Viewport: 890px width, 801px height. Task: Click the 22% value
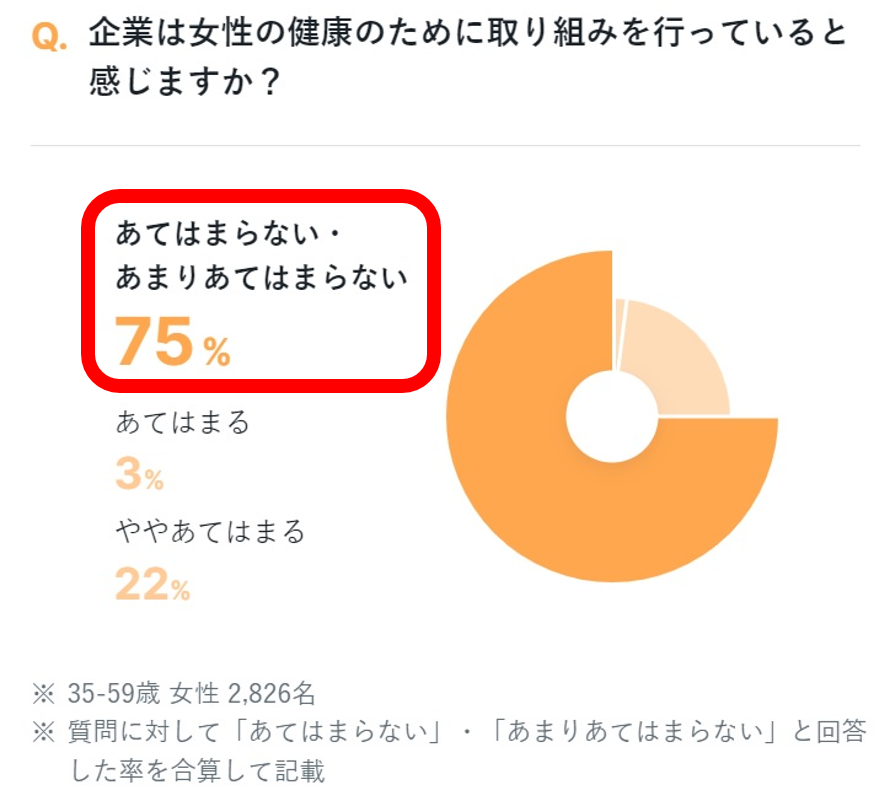[152, 585]
